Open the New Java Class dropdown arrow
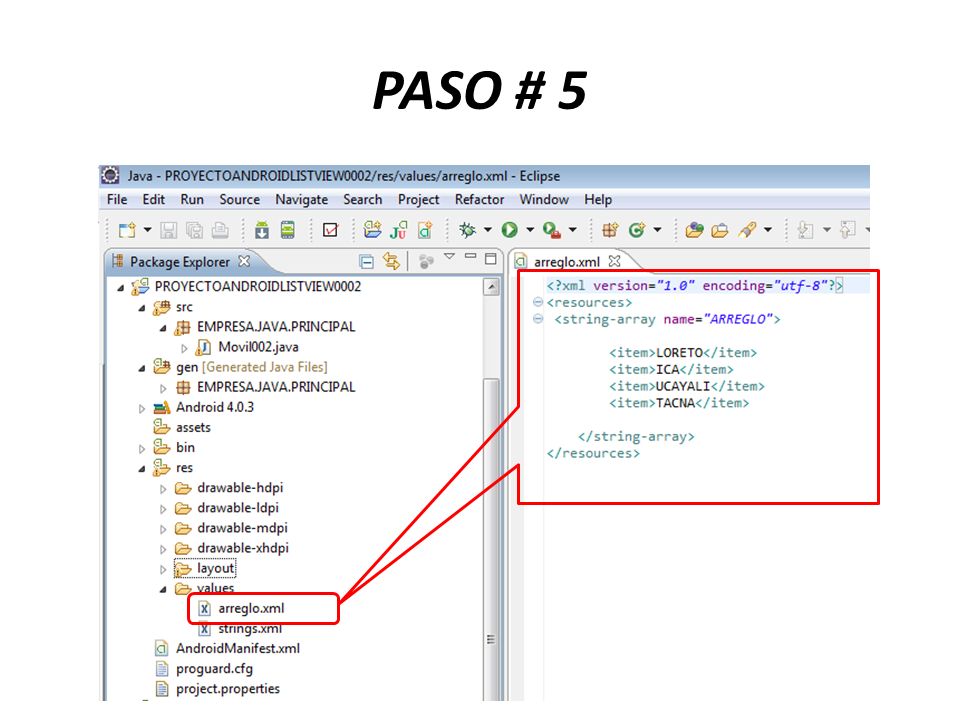960x720 pixels. (x=658, y=230)
